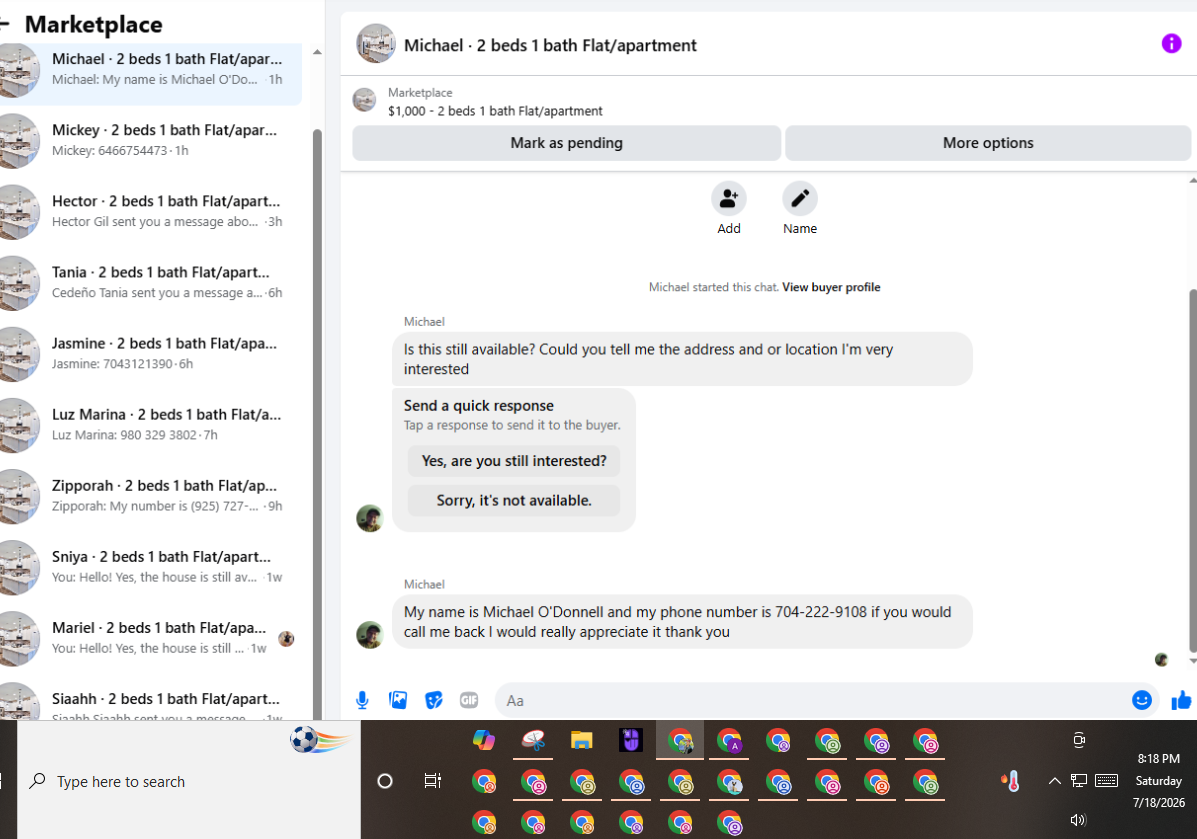Viewport: 1197px width, 839px height.
Task: Open Zipporah's conversation
Action: (151, 495)
